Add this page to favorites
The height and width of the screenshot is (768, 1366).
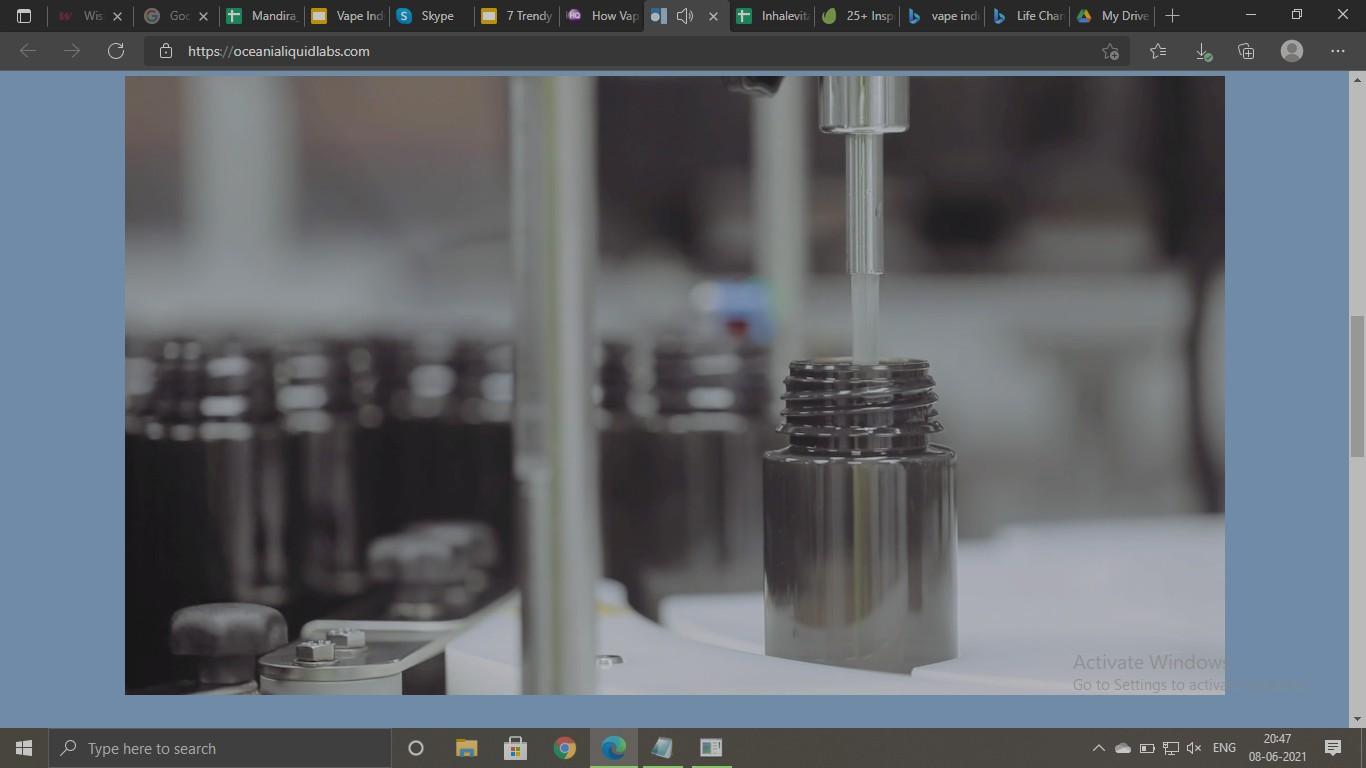point(1110,51)
